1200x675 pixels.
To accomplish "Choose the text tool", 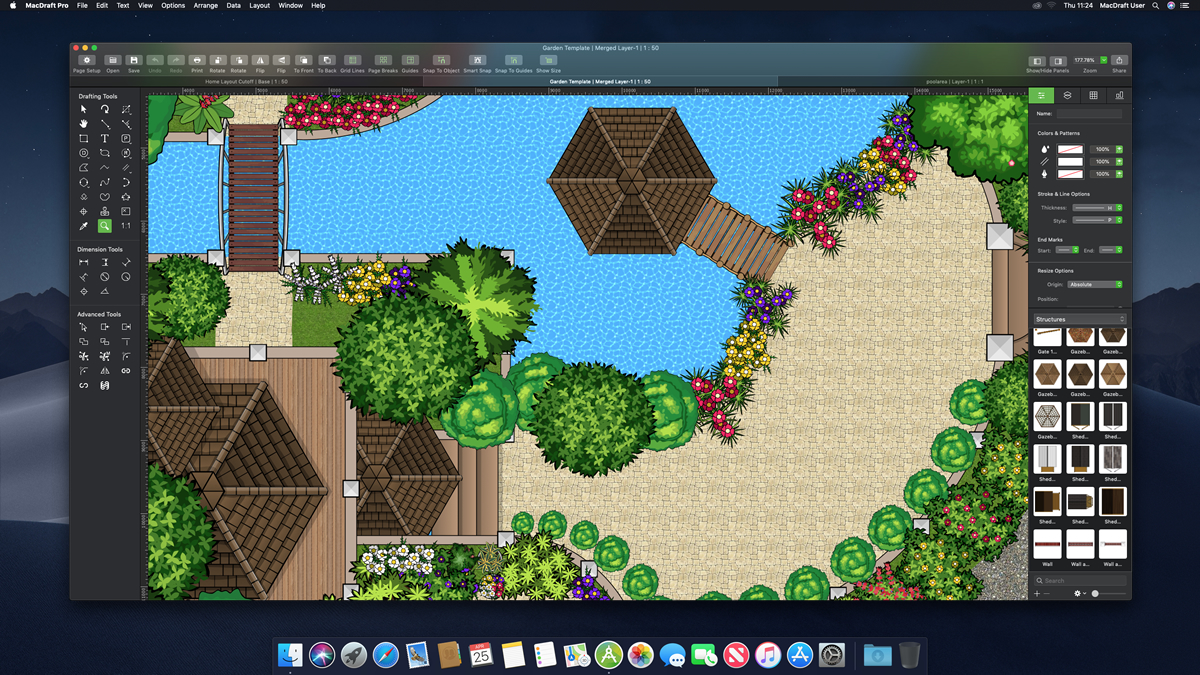I will [105, 139].
